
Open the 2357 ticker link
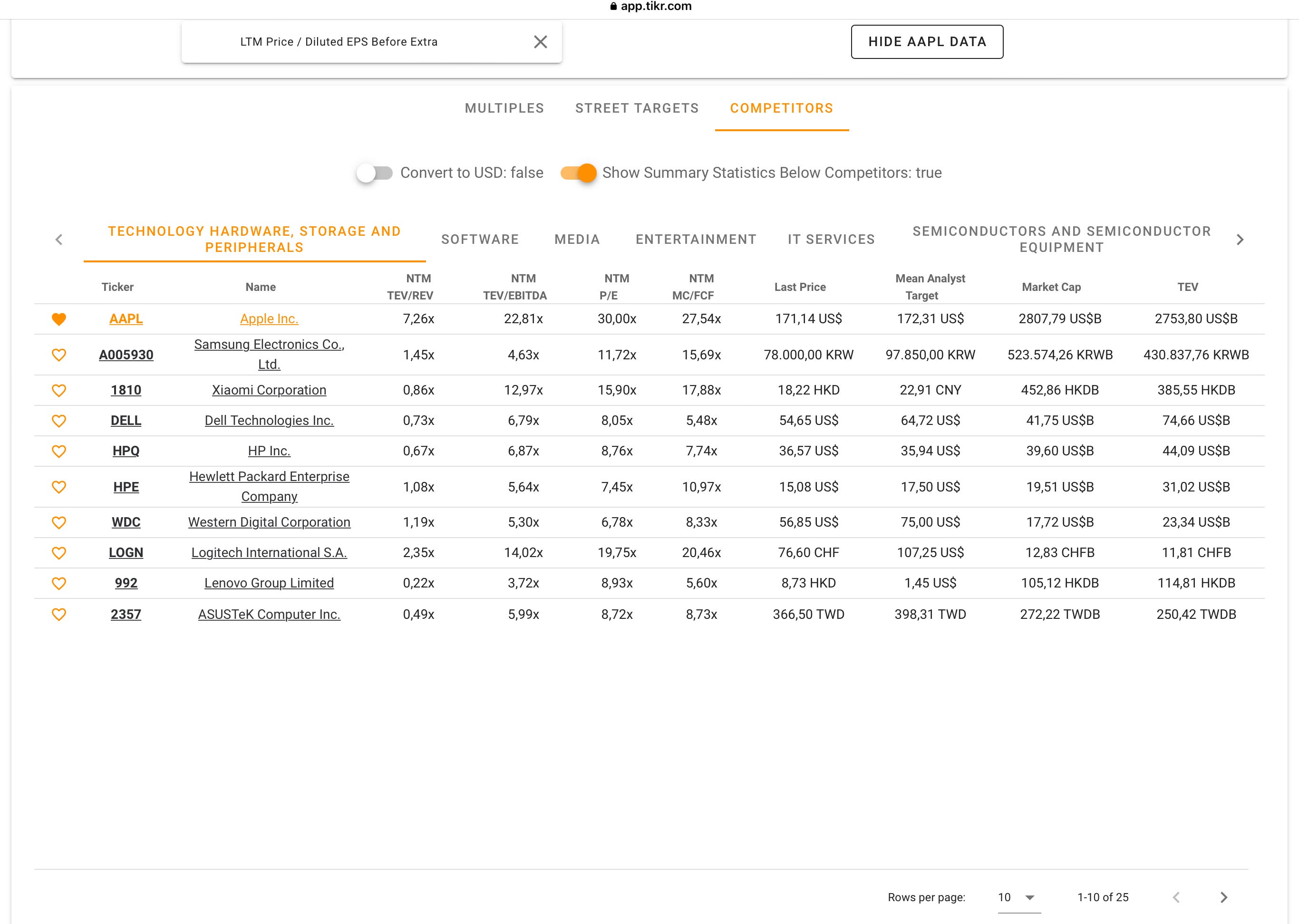coord(126,615)
